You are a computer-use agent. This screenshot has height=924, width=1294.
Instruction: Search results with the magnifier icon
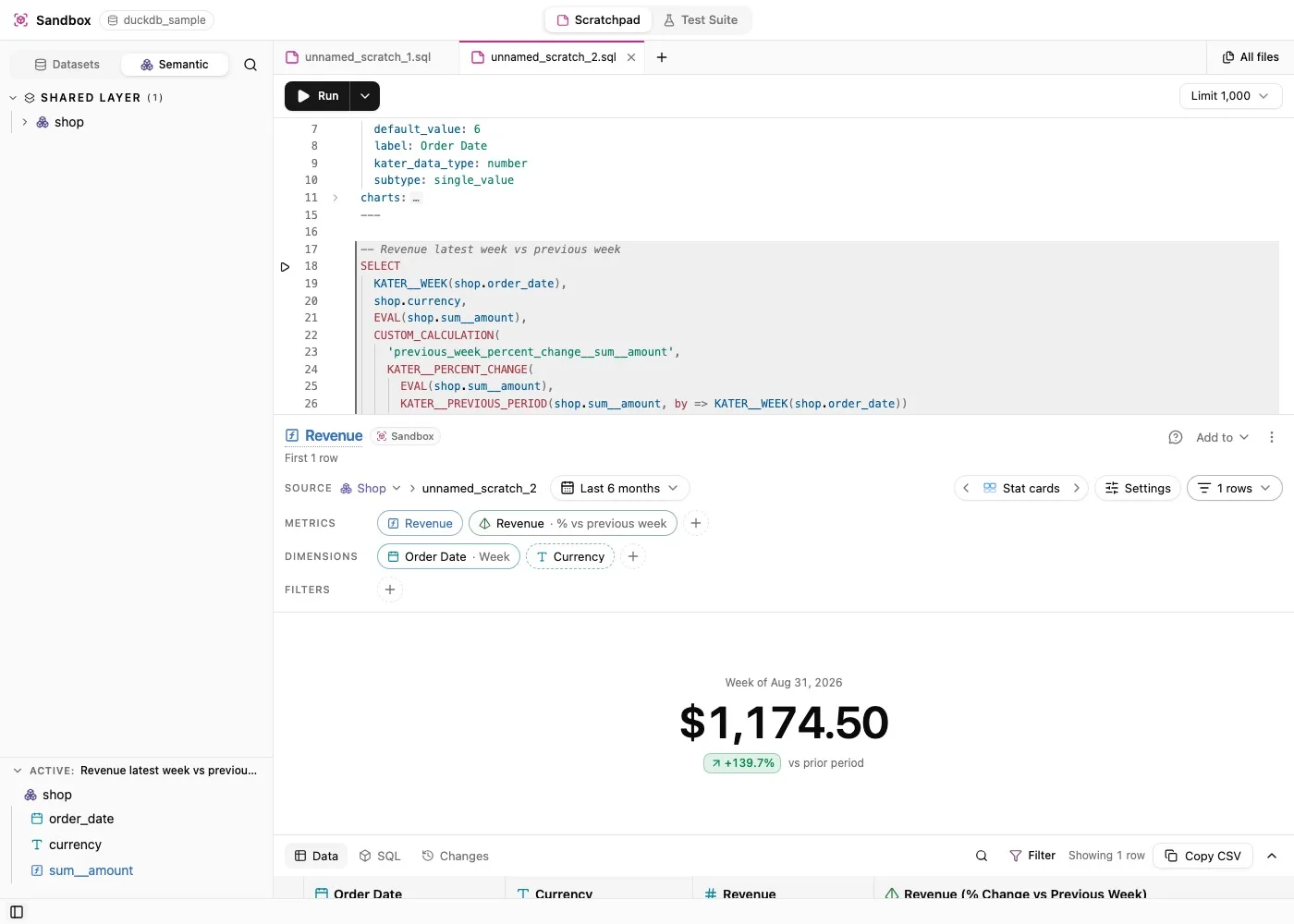982,856
